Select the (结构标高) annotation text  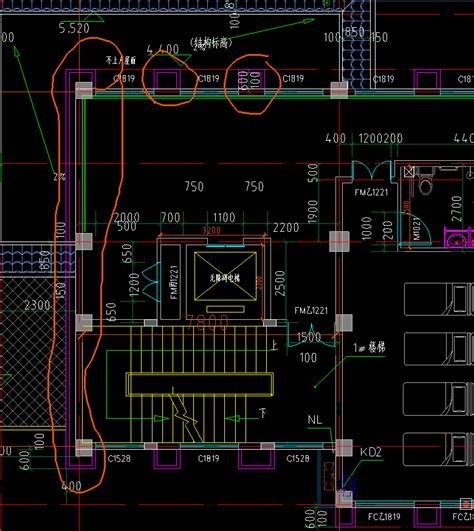click(211, 43)
